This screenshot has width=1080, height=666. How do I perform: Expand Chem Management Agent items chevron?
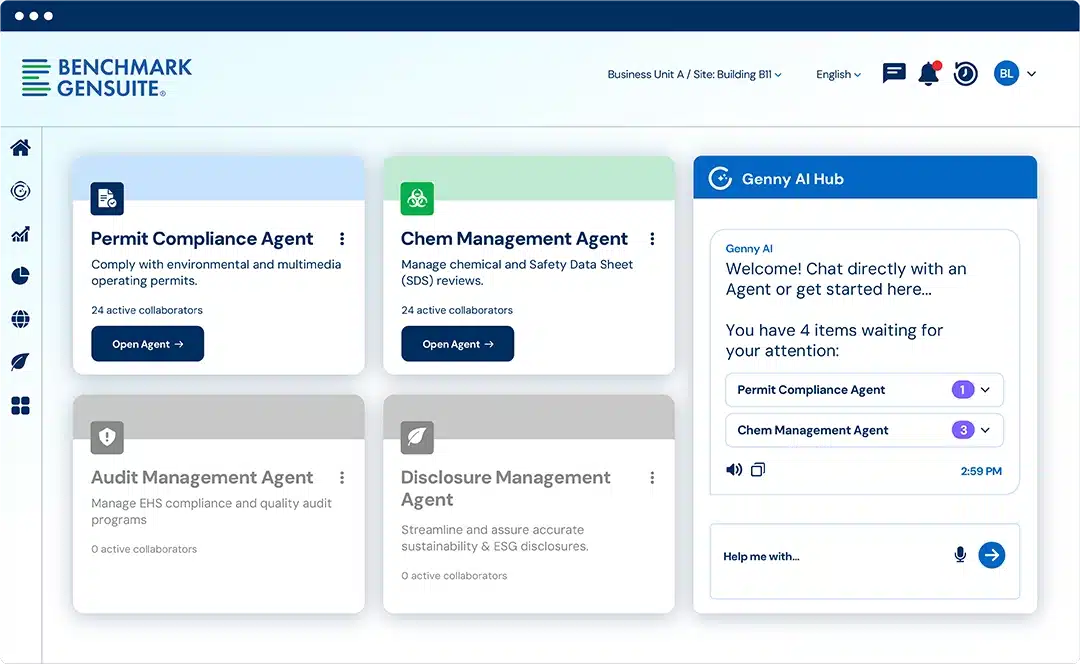tap(986, 430)
